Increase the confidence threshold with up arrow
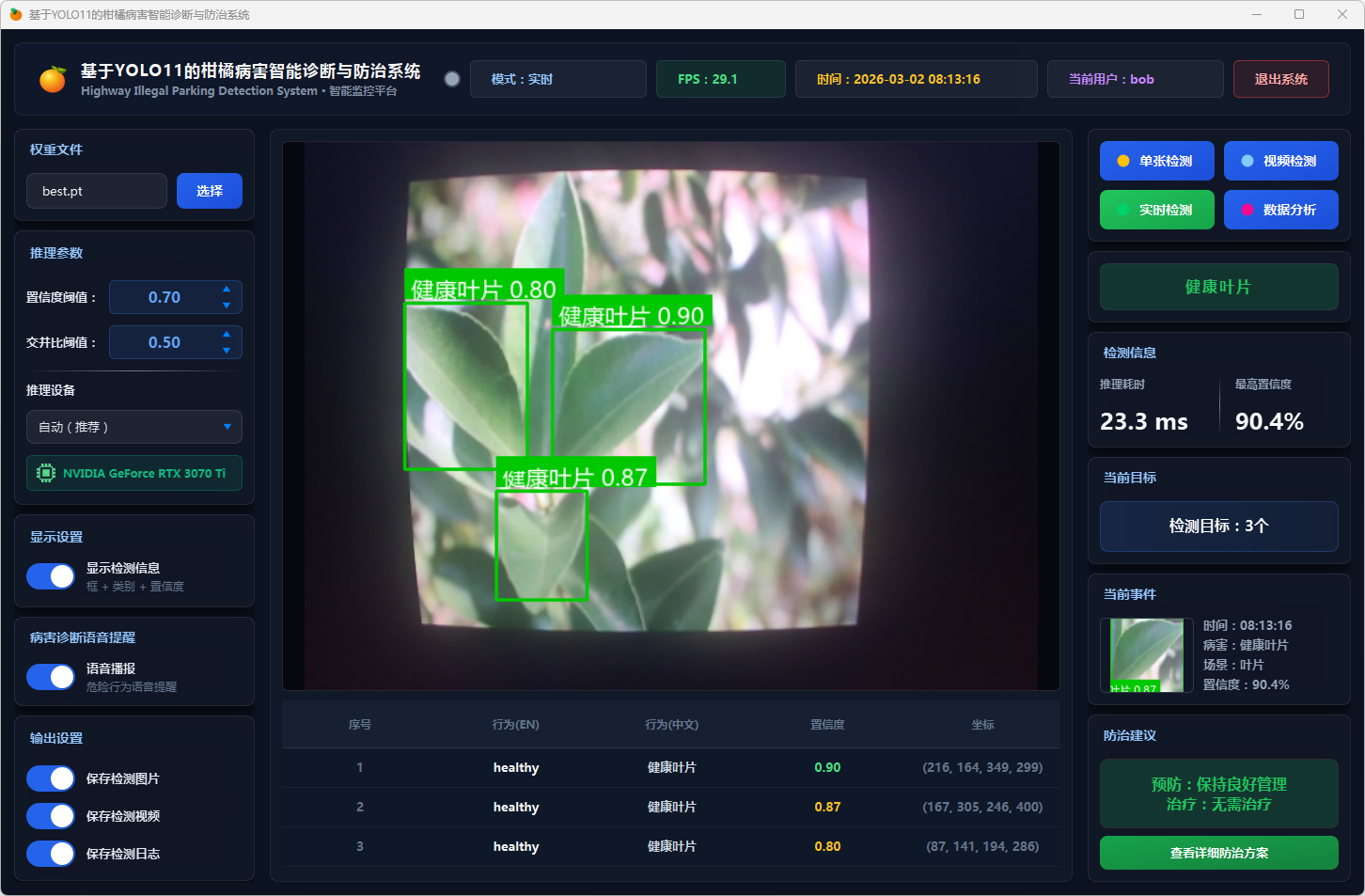 click(x=227, y=290)
